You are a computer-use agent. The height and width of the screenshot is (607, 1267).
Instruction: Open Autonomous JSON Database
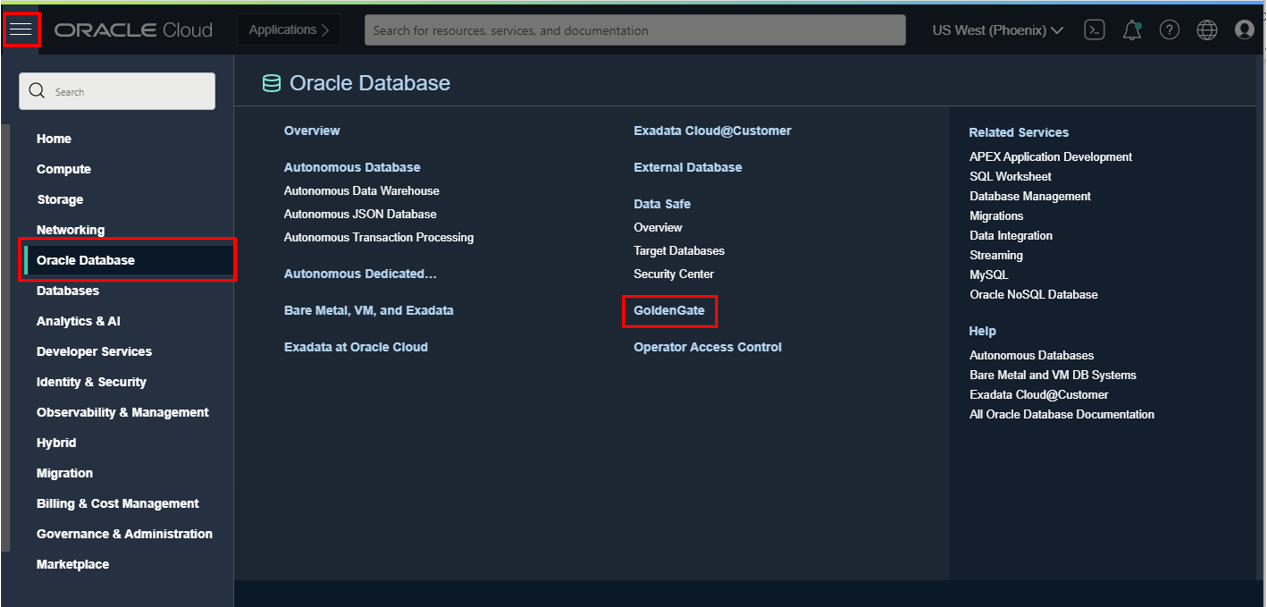click(x=360, y=214)
